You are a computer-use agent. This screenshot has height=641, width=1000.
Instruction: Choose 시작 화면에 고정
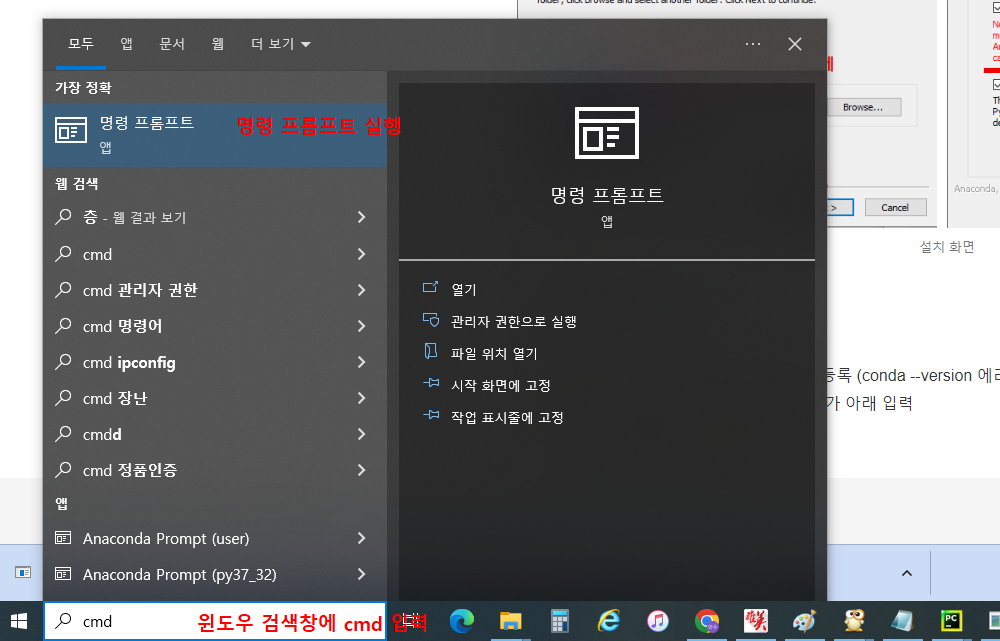coord(501,385)
